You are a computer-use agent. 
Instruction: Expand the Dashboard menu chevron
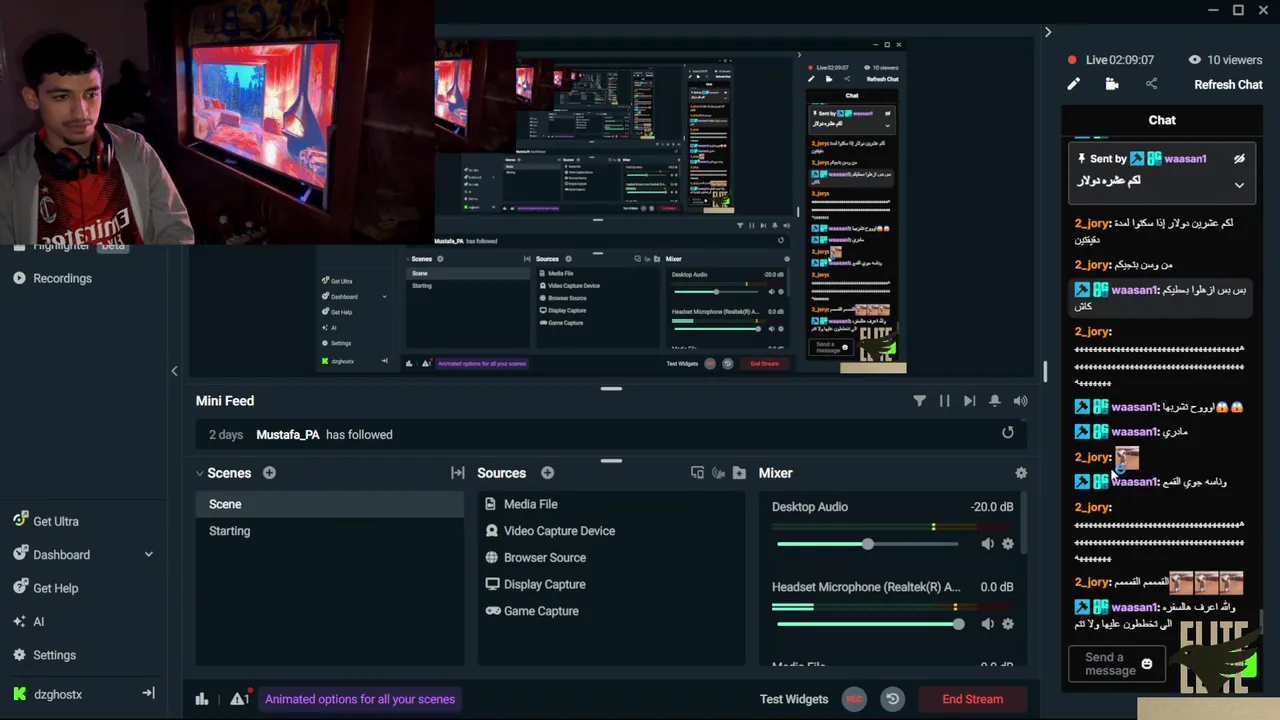tap(149, 555)
